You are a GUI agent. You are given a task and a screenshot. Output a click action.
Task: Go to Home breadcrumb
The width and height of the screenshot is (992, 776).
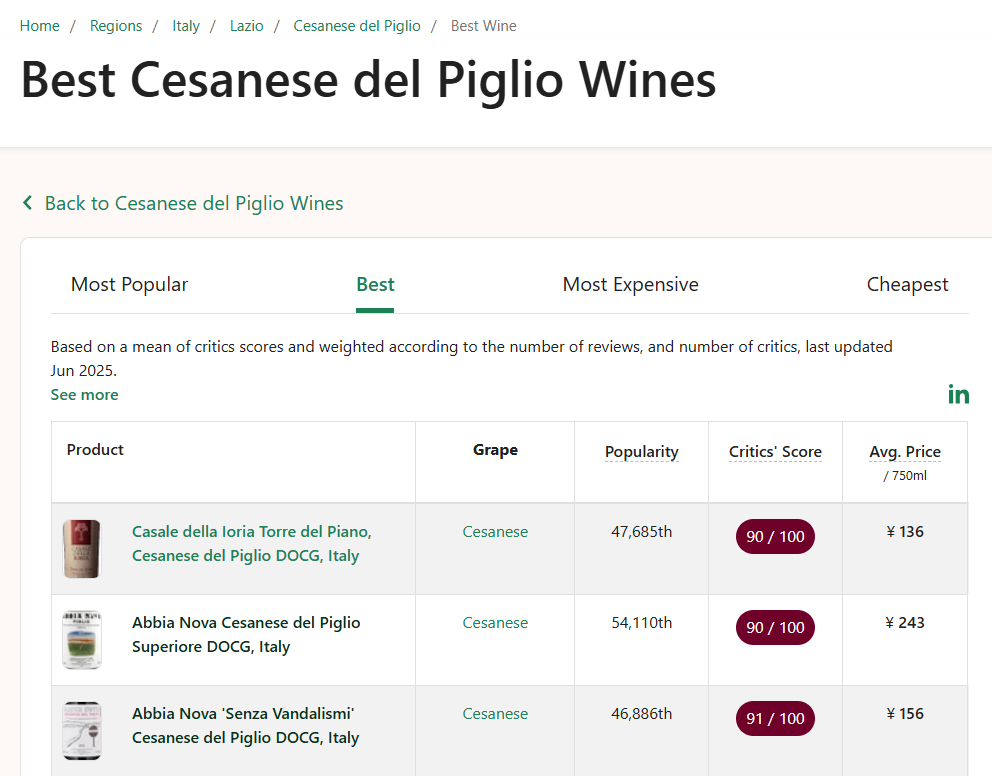click(x=40, y=26)
